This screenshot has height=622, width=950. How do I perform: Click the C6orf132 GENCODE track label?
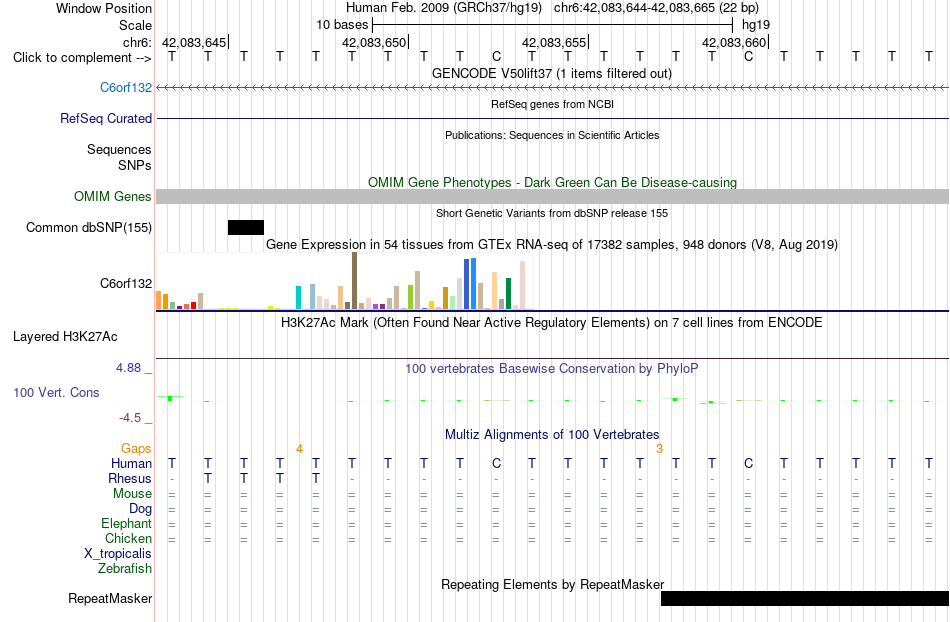[x=125, y=88]
